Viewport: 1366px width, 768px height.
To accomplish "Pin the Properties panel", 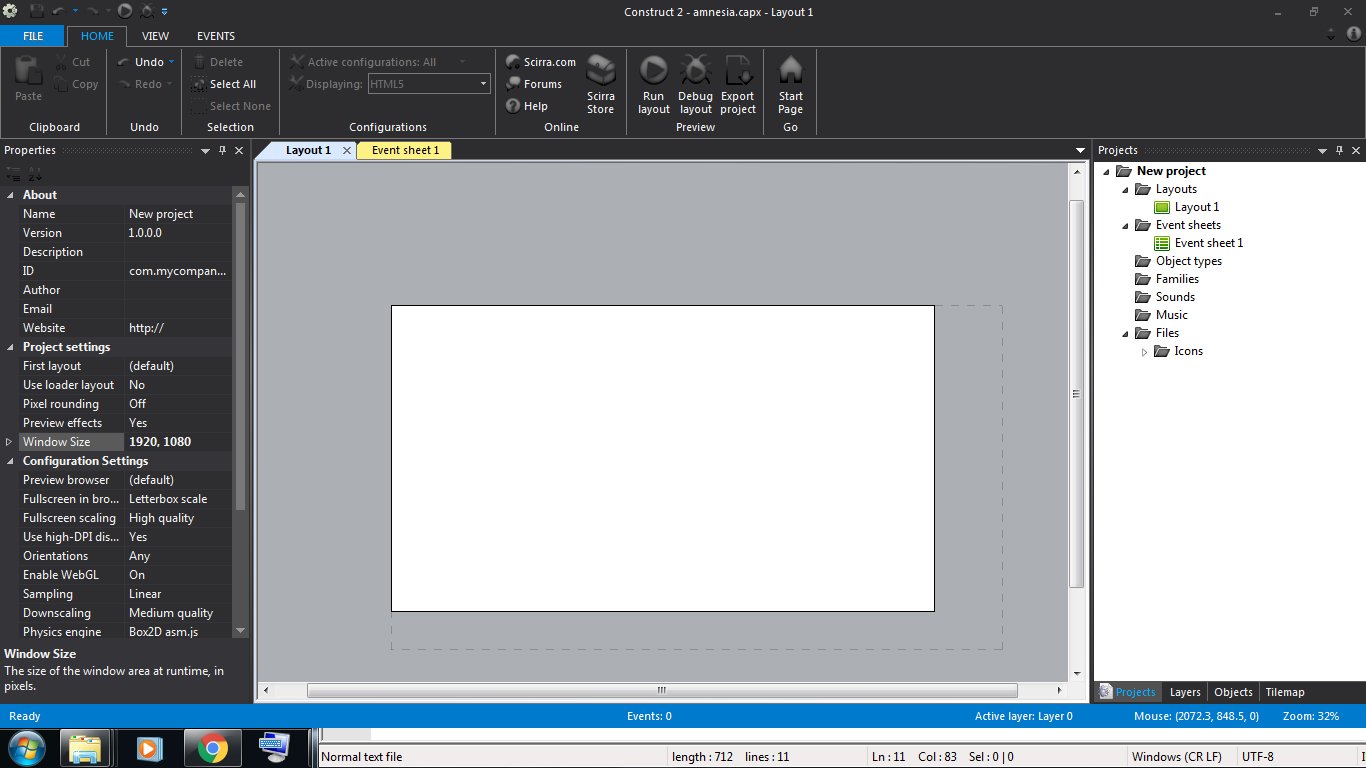I will click(222, 150).
